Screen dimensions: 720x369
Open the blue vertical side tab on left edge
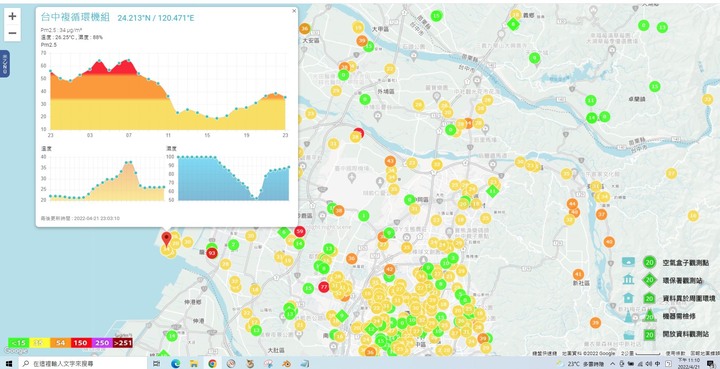coord(5,64)
